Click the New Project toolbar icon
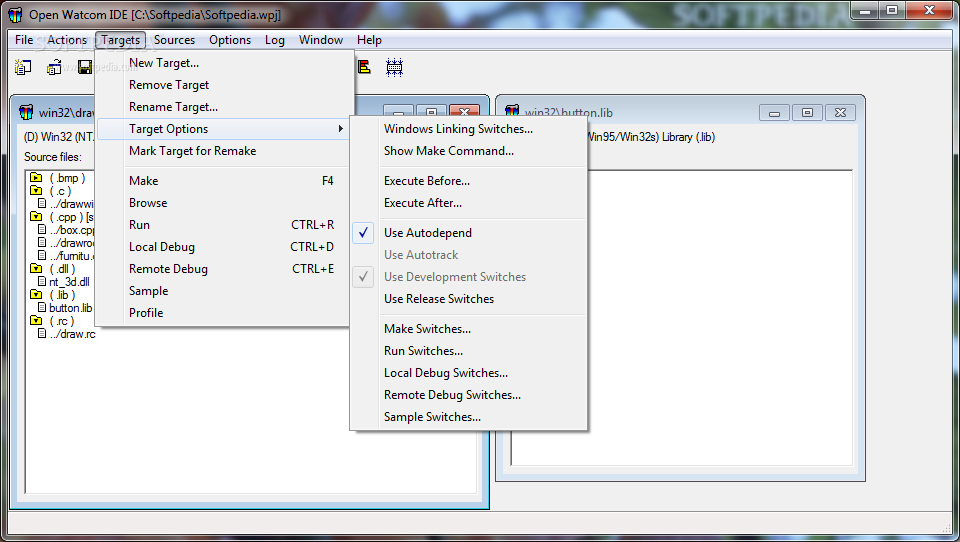The width and height of the screenshot is (960, 542). click(x=23, y=67)
